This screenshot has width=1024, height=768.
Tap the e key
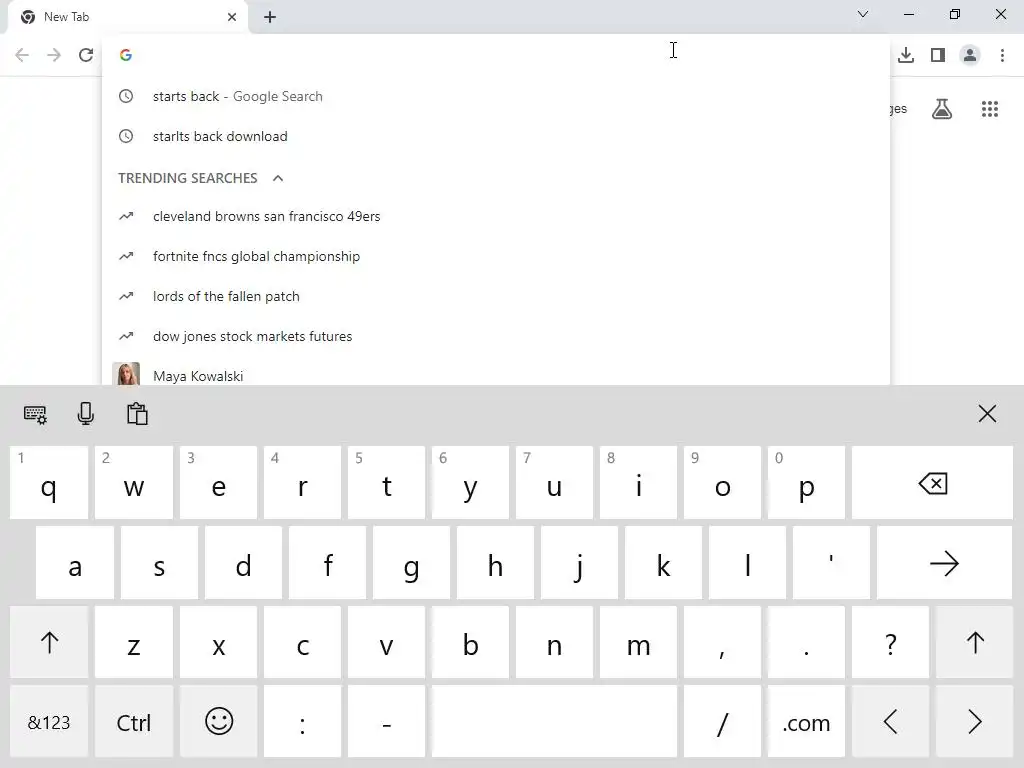click(x=219, y=483)
